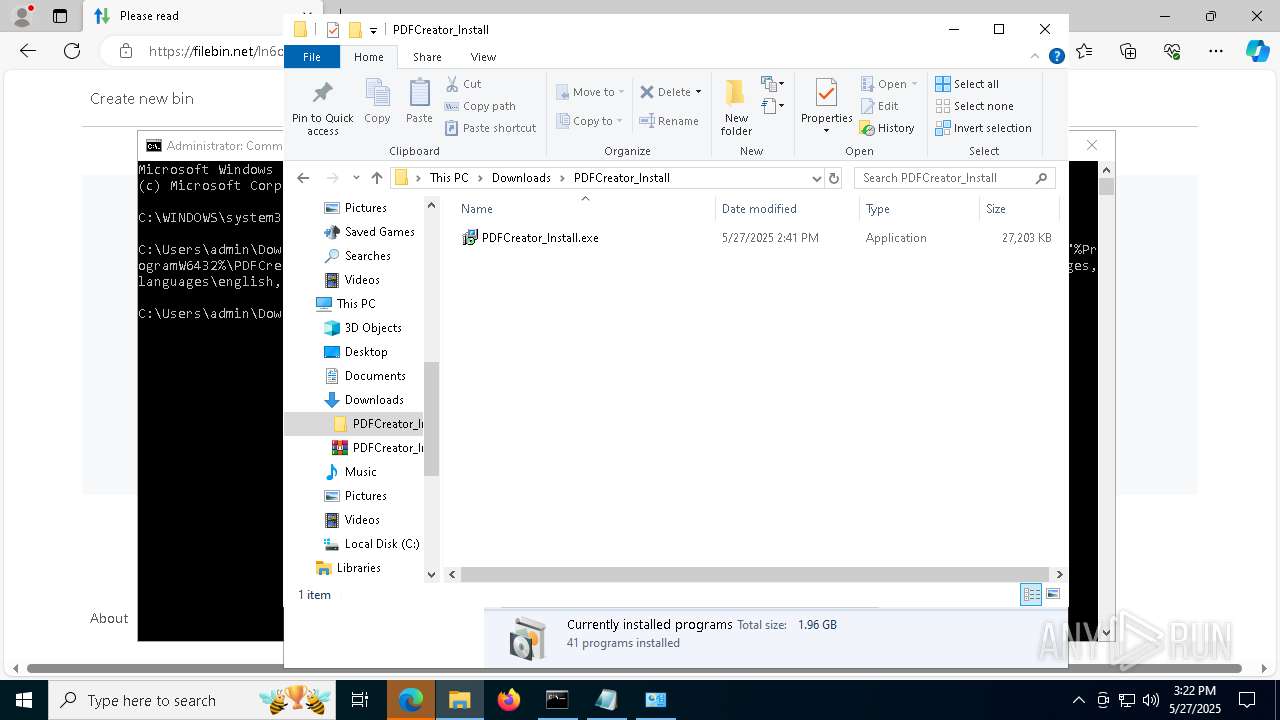
Task: Click Select none in ribbon
Action: coord(974,106)
